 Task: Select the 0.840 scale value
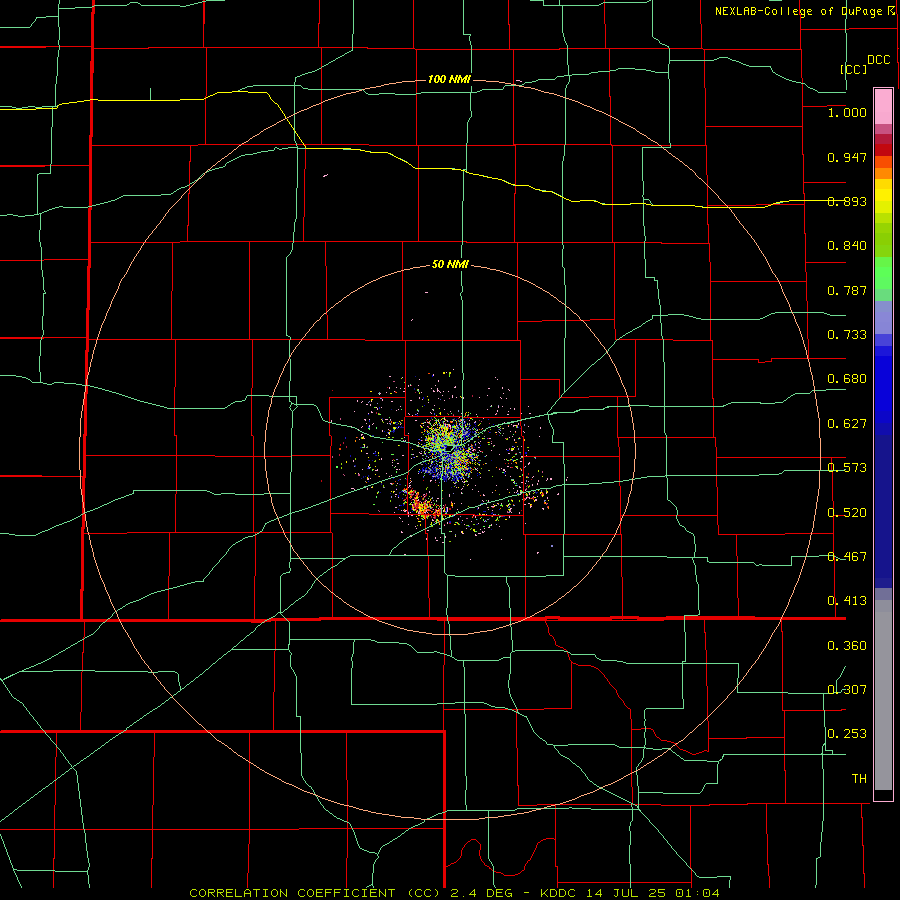(x=847, y=246)
